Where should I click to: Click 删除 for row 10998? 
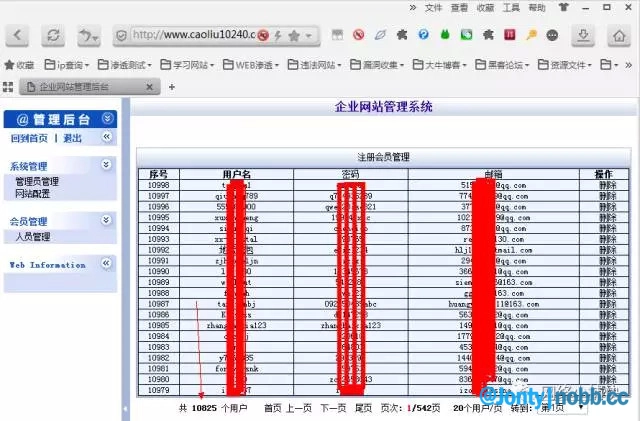(x=607, y=185)
